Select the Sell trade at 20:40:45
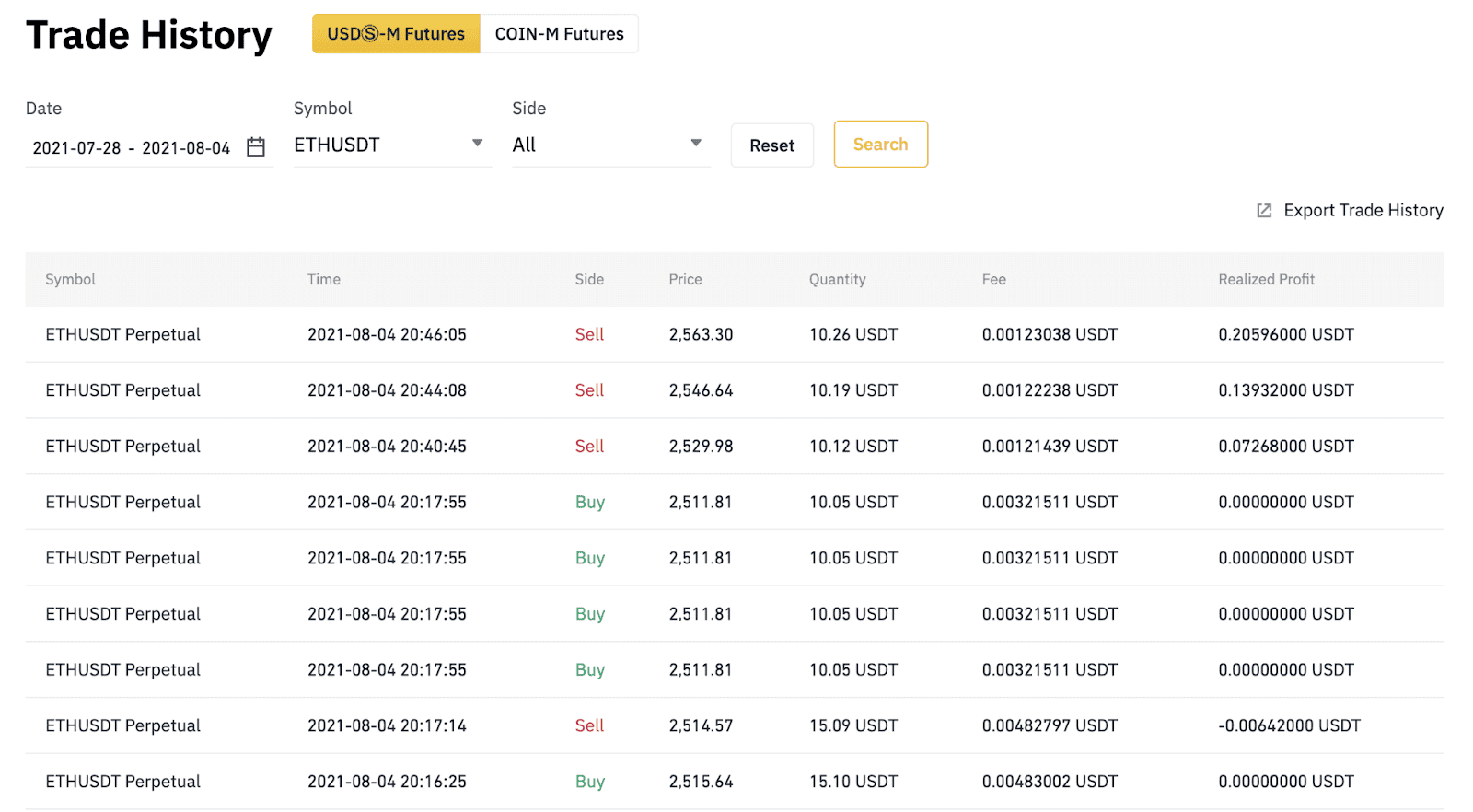The width and height of the screenshot is (1473, 812). pos(734,447)
